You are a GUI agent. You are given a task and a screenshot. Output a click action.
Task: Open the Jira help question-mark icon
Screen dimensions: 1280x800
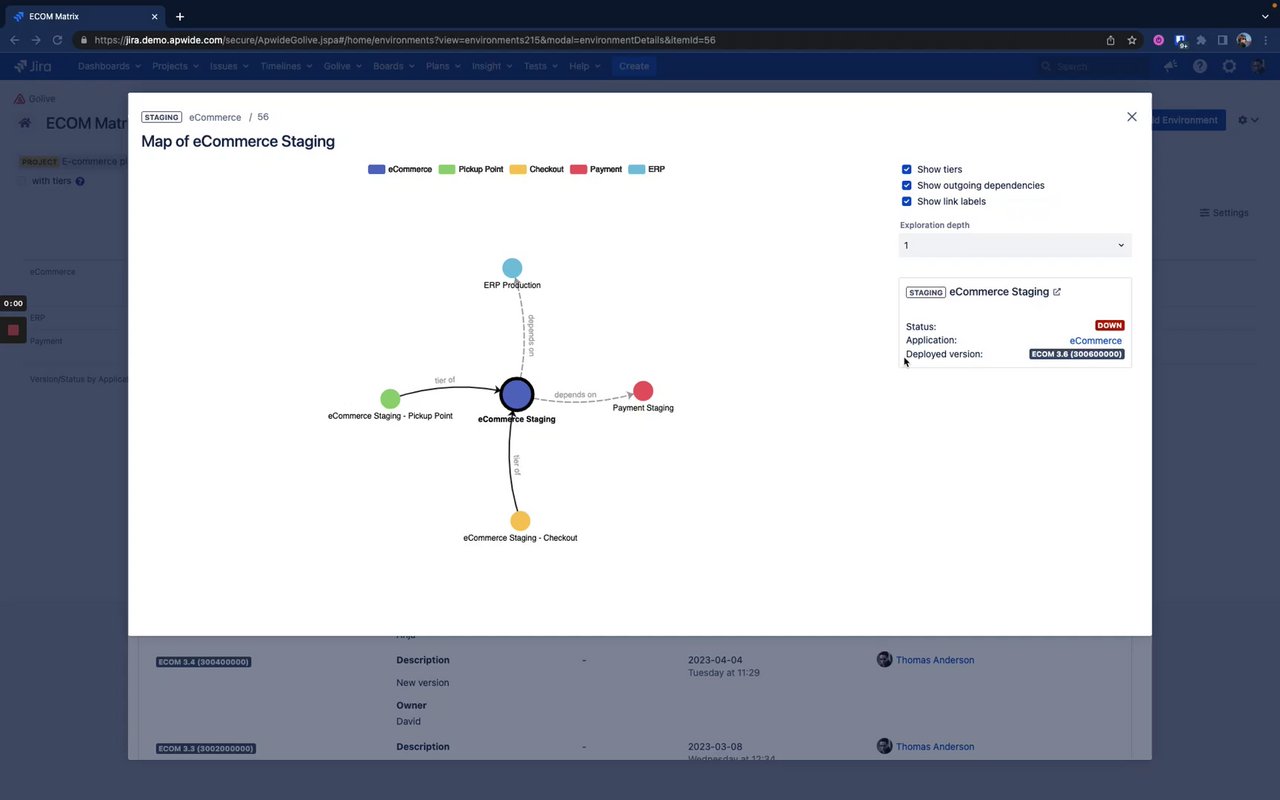click(x=1200, y=66)
